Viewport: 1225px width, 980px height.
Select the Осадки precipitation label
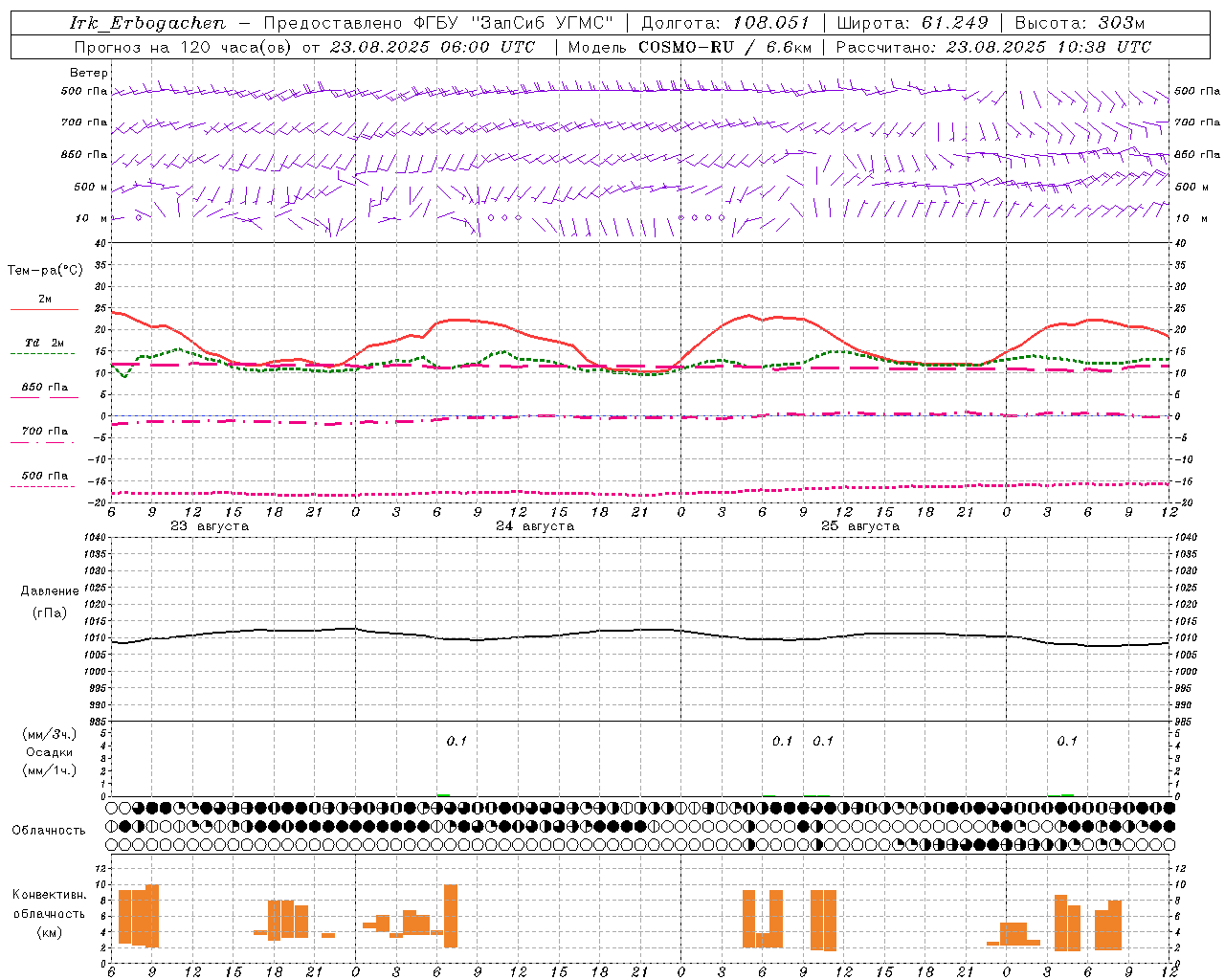(x=50, y=752)
